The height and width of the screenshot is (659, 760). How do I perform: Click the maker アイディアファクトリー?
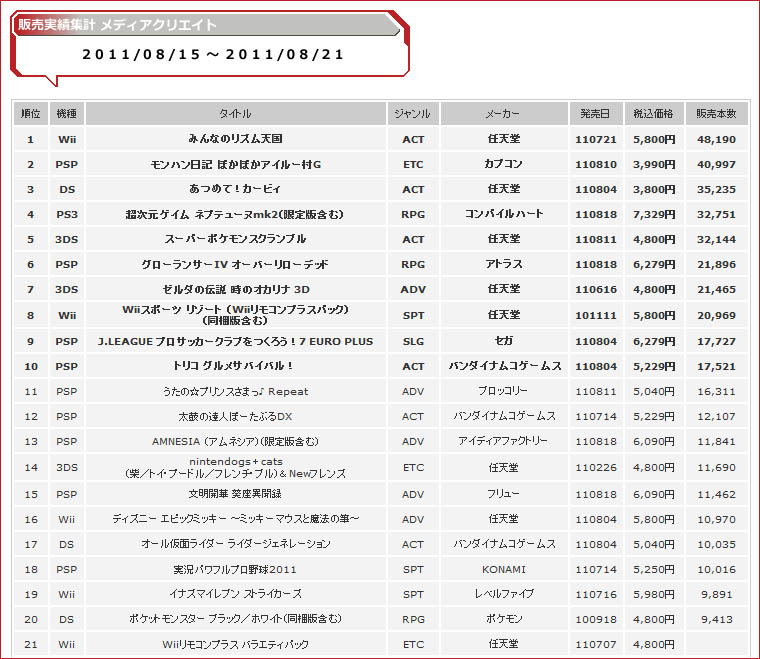[x=503, y=441]
